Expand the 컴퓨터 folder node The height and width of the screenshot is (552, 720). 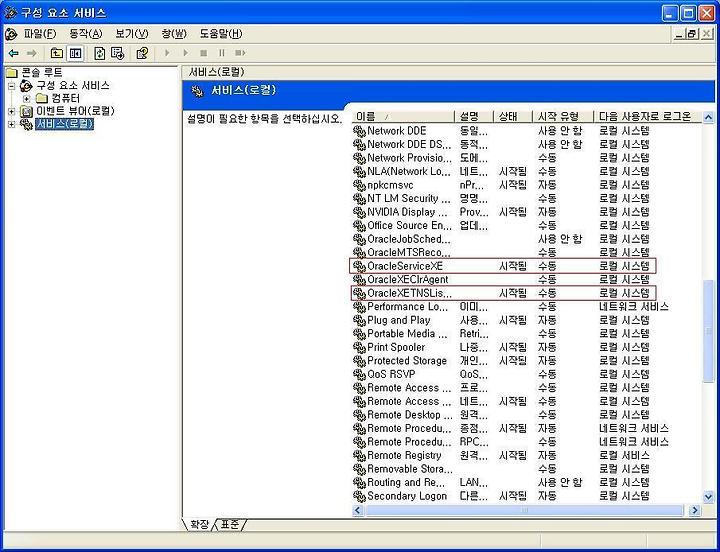click(27, 98)
